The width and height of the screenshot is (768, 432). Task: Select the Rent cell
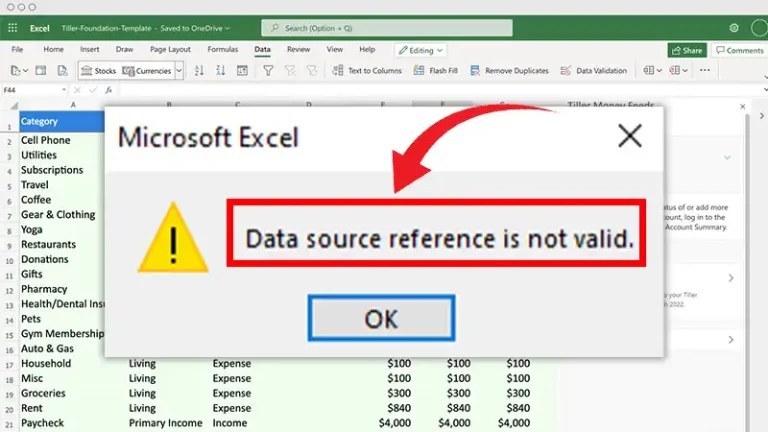(x=72, y=408)
